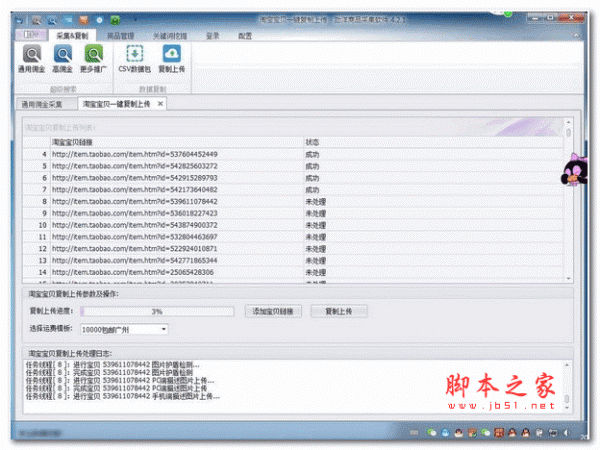Click the 通用佣金 search icon
This screenshot has height=450, width=600.
pos(31,55)
